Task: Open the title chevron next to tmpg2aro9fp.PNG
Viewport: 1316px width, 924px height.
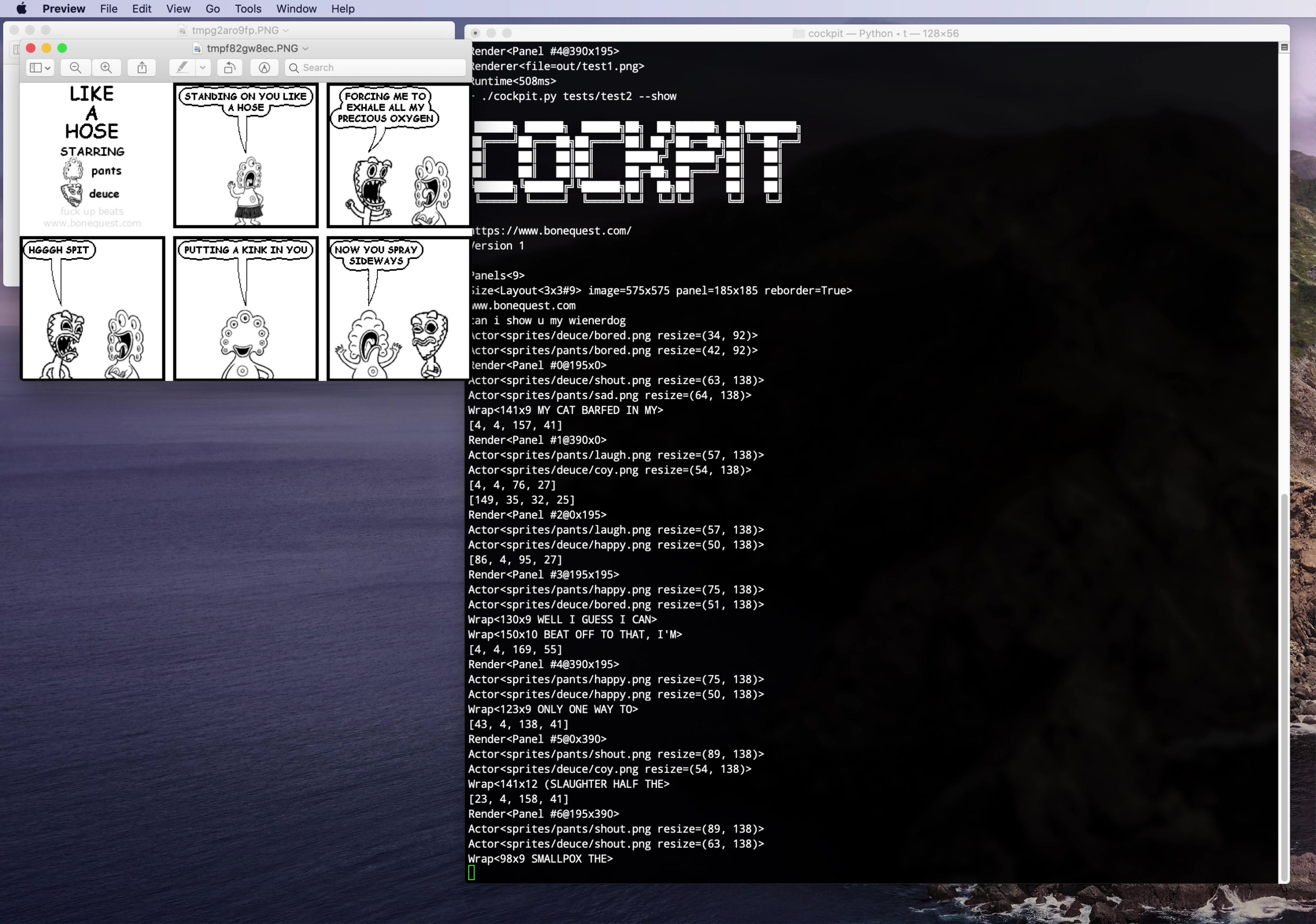Action: coord(286,30)
